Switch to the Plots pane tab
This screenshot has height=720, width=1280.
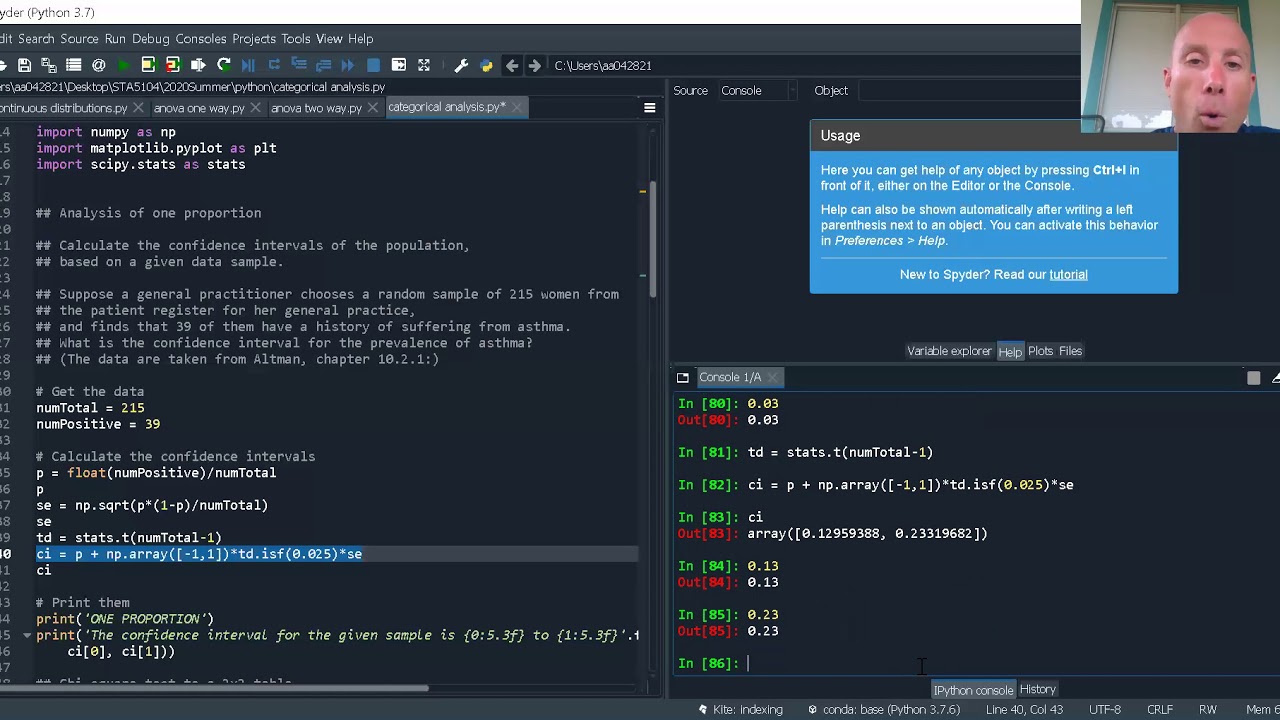[1041, 351]
